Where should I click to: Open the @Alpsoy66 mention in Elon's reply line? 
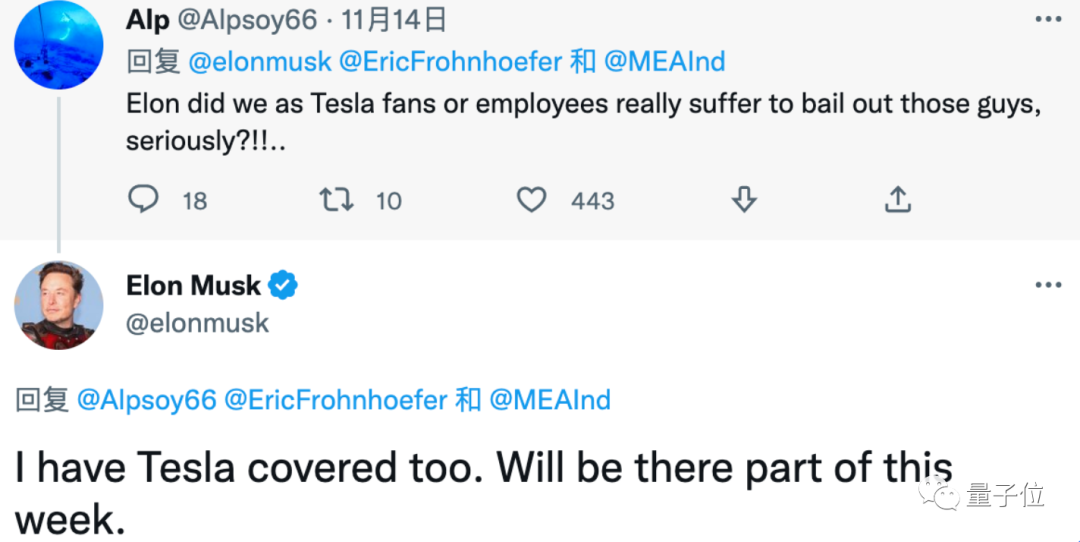click(x=146, y=401)
